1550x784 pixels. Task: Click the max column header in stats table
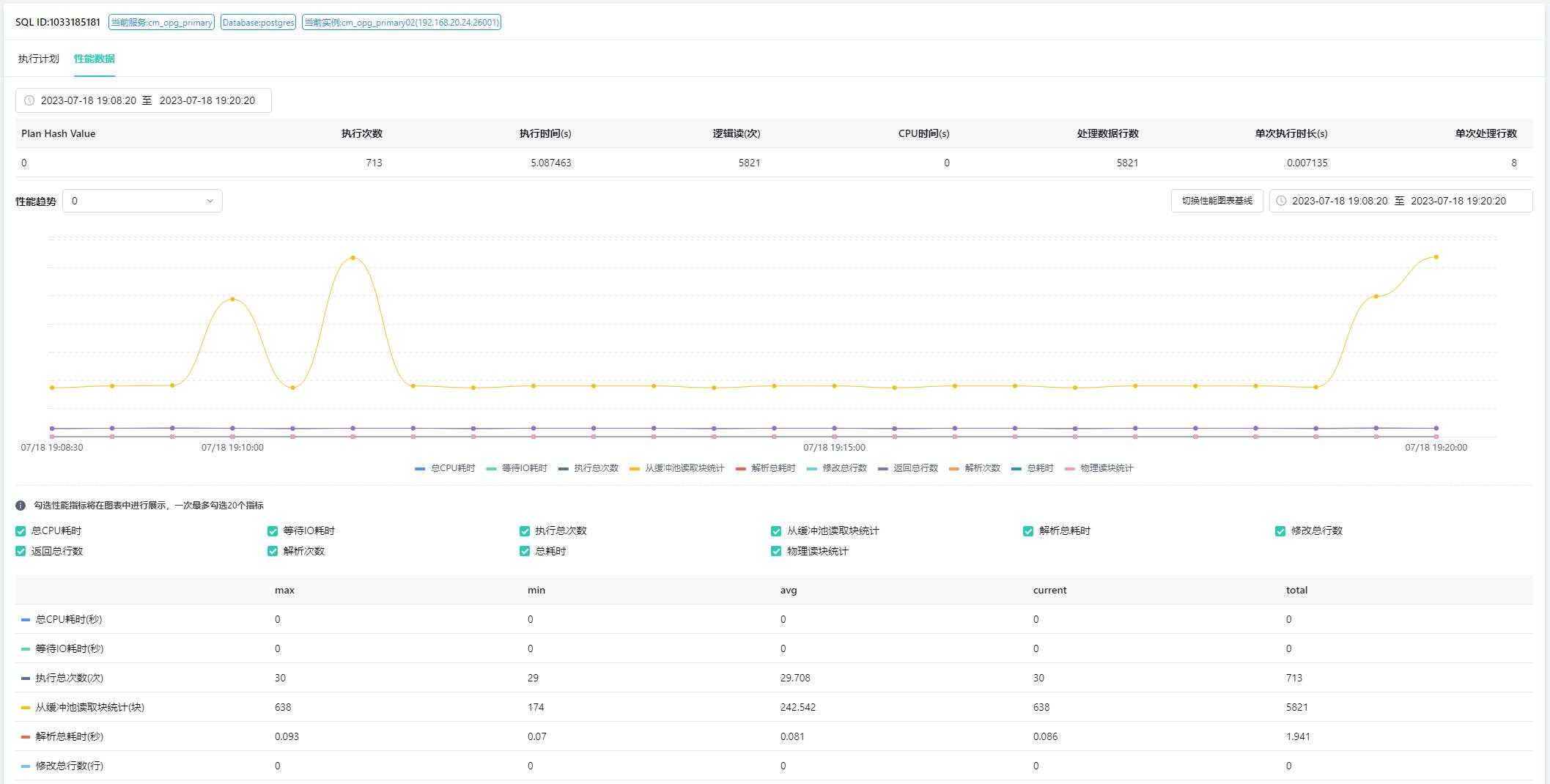click(x=284, y=590)
